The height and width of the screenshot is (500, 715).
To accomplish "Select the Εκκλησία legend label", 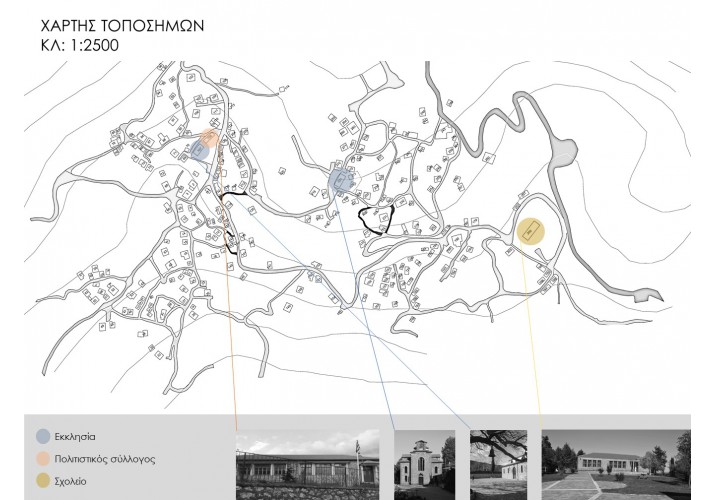I will pos(75,437).
